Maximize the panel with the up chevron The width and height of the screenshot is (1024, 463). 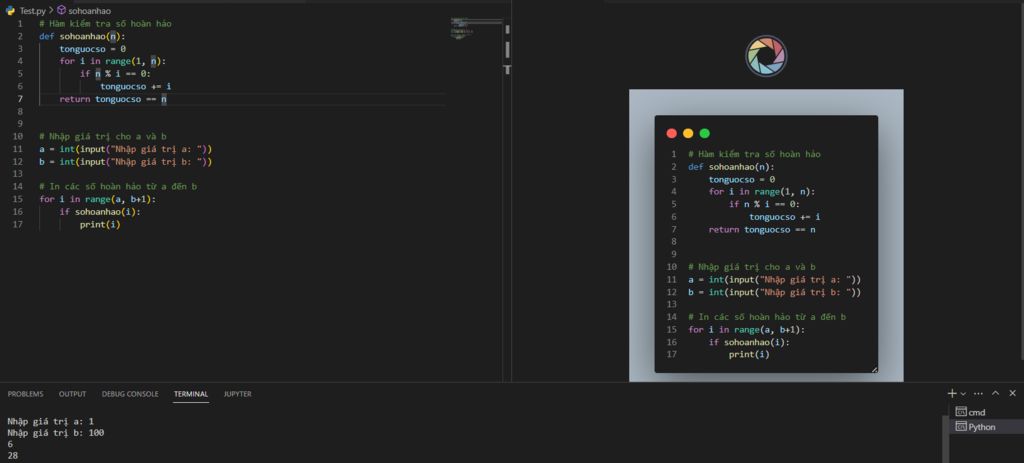point(997,394)
